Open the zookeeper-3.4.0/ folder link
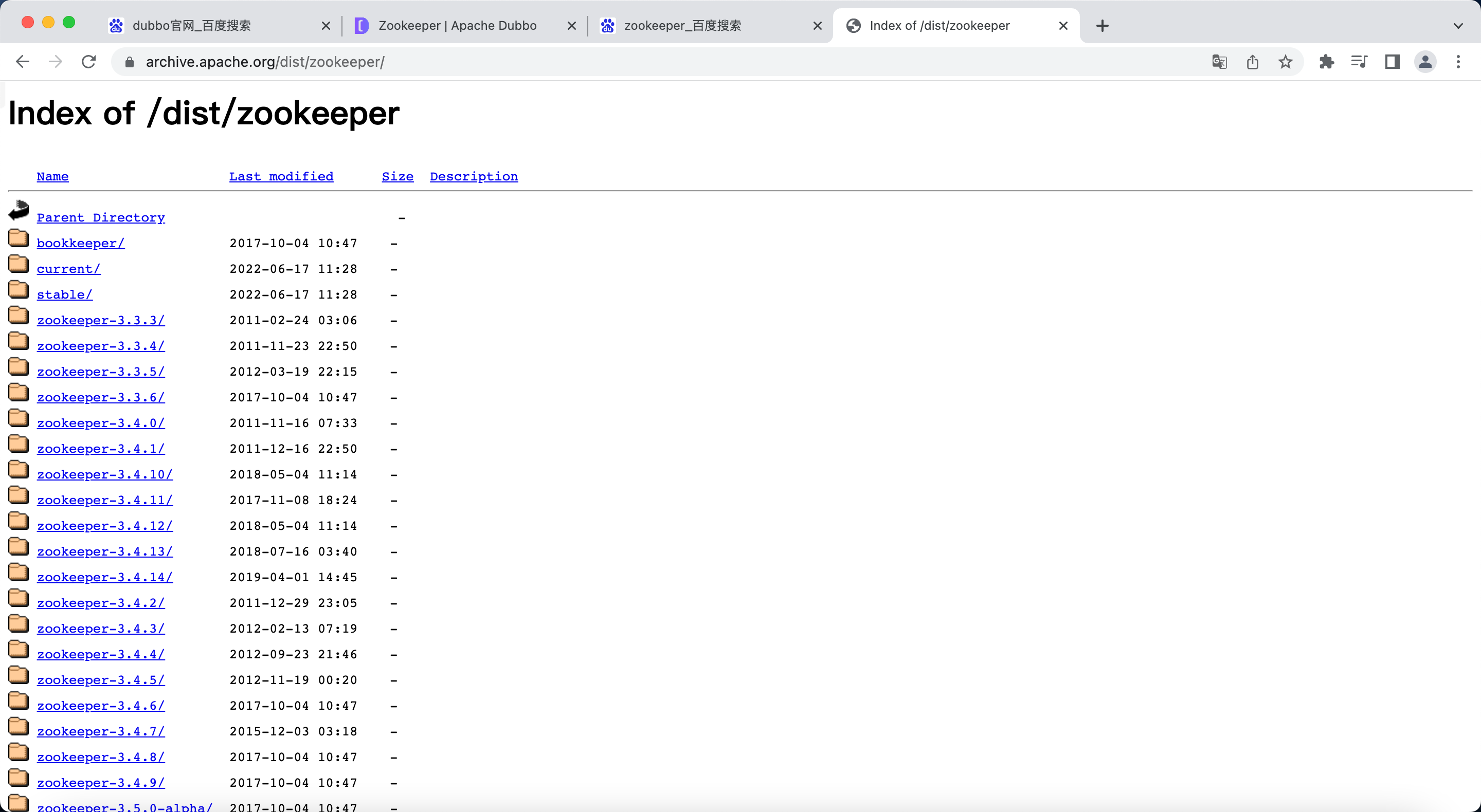 [x=101, y=423]
